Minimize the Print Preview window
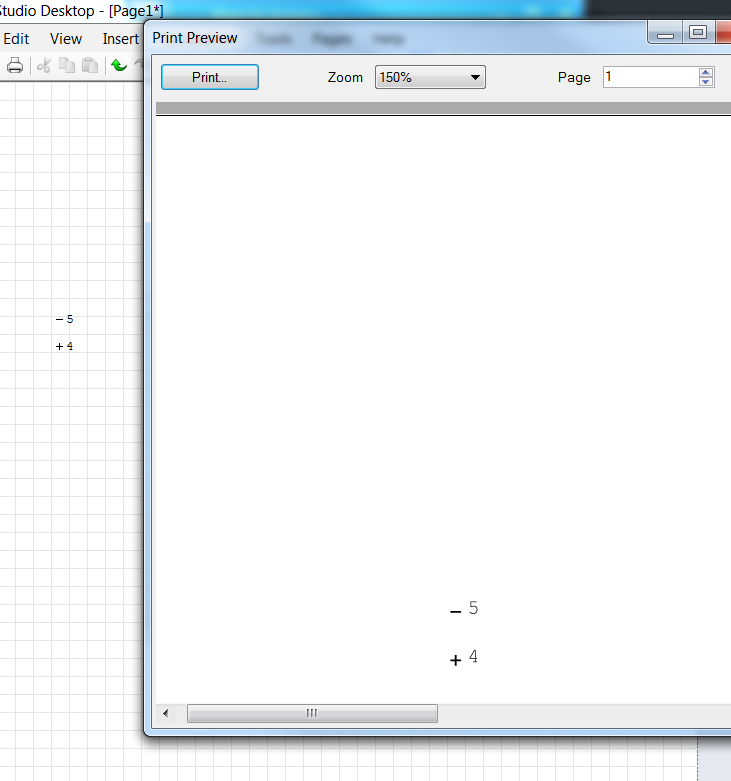This screenshot has height=781, width=731. click(x=665, y=33)
